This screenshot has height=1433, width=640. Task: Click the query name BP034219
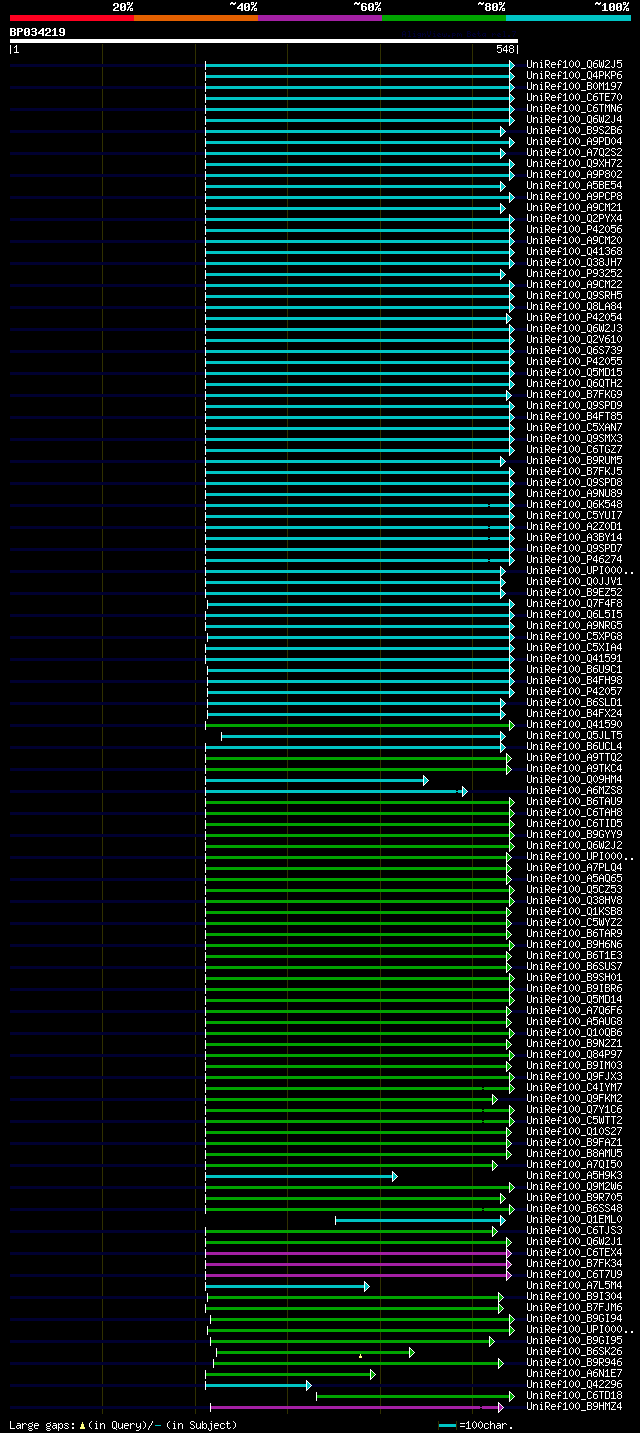(38, 32)
